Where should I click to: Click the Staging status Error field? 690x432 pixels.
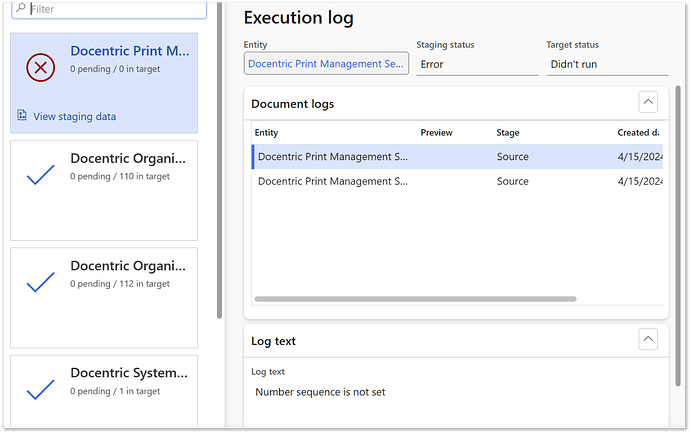point(476,64)
